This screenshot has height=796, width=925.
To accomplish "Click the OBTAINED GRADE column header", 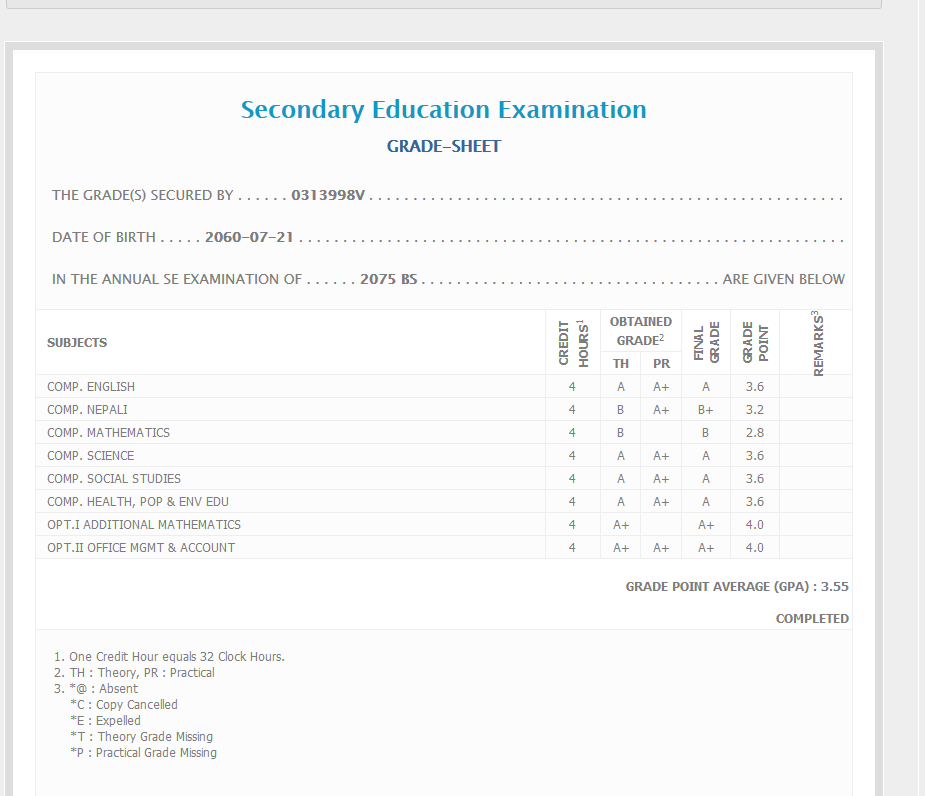I will click(640, 331).
